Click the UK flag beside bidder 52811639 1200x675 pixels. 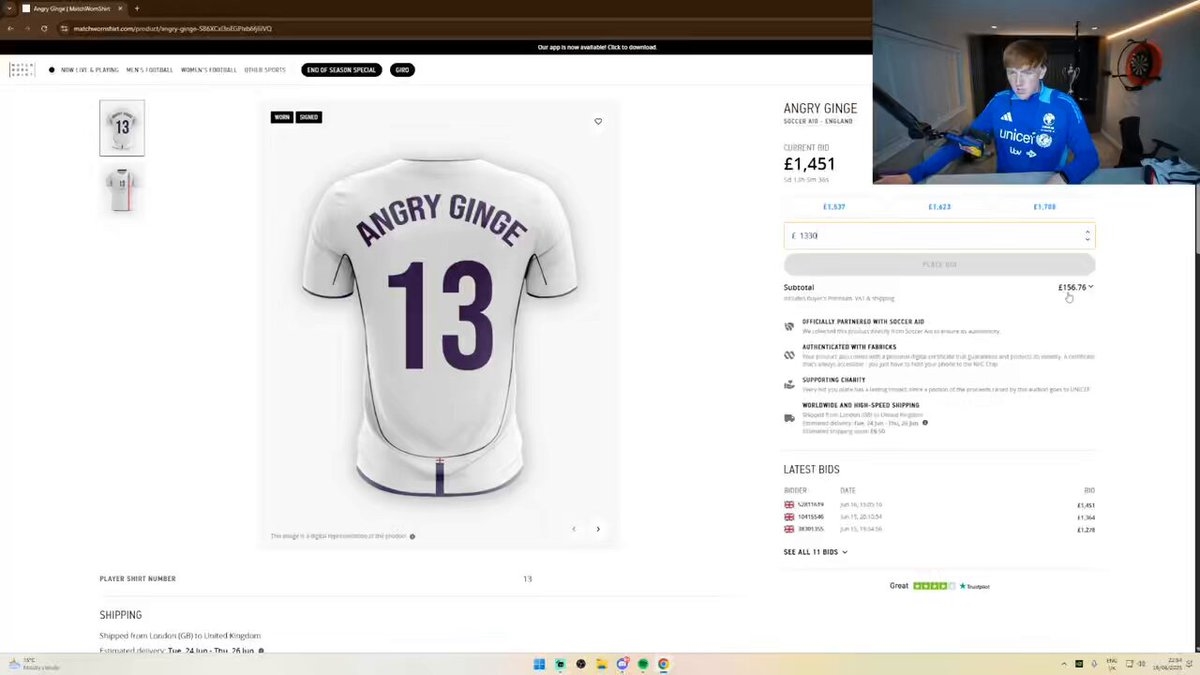789,505
